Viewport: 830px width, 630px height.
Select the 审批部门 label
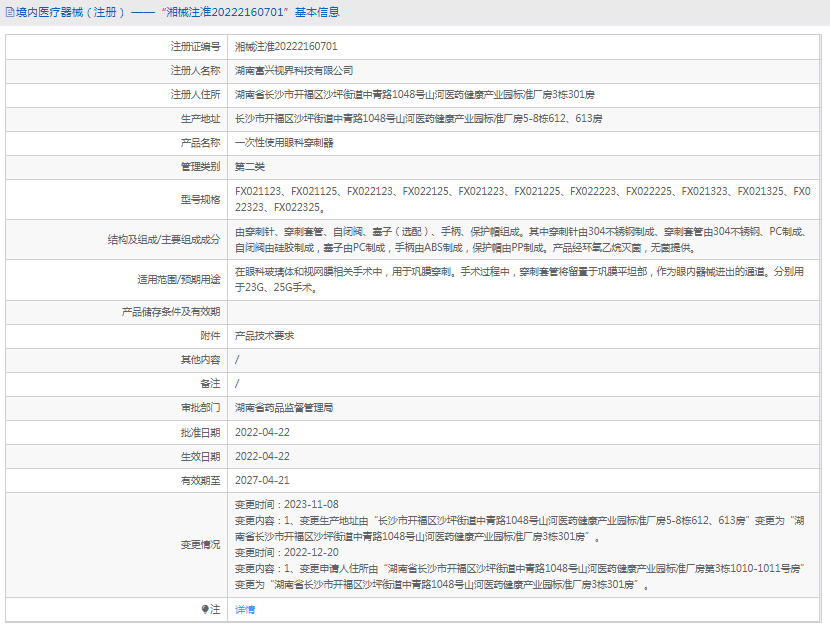201,408
